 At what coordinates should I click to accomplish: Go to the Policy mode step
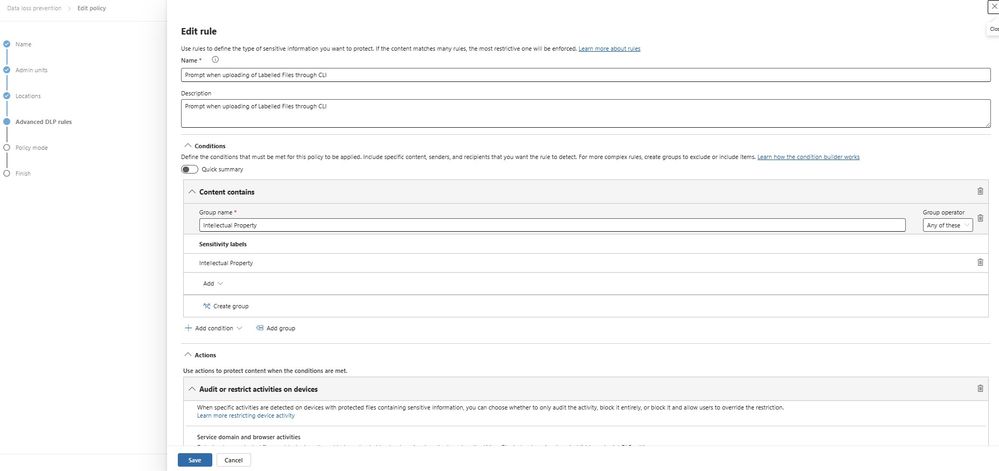(31, 147)
